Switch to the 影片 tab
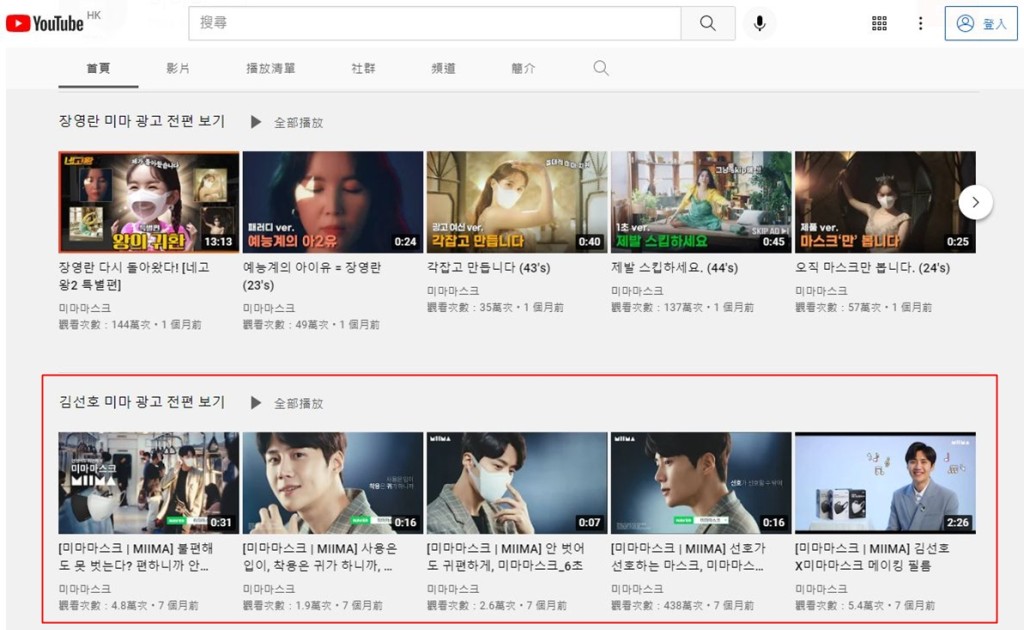 [178, 68]
